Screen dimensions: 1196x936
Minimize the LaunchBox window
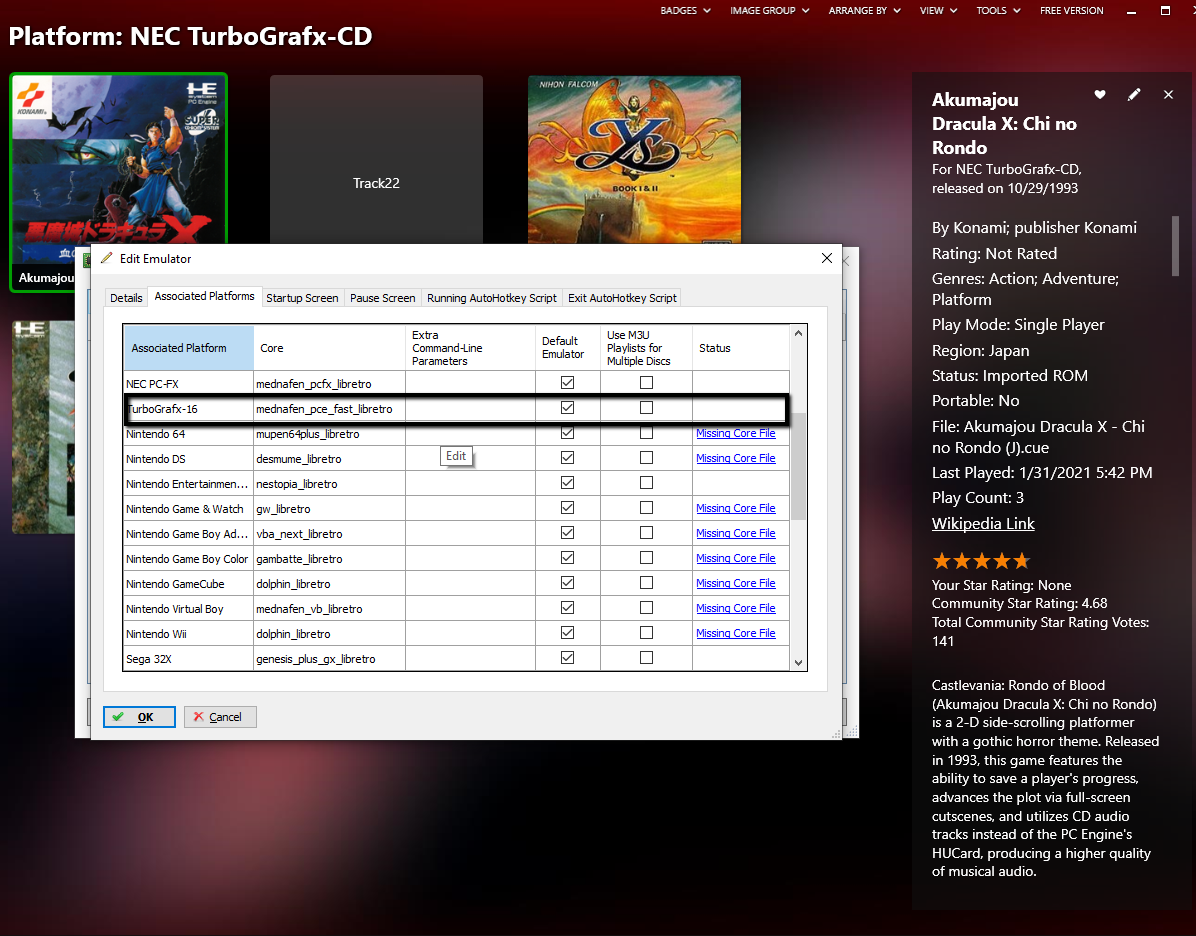tap(1132, 11)
